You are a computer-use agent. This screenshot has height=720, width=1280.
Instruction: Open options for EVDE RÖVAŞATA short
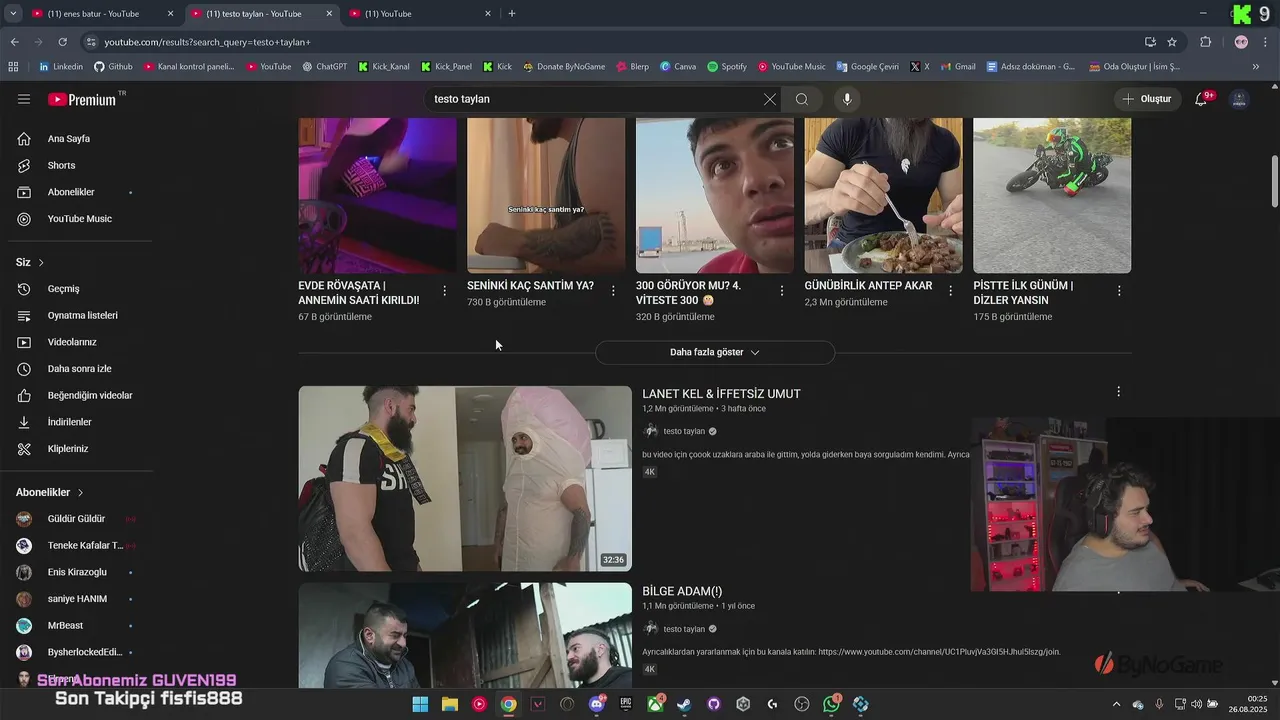pos(444,291)
